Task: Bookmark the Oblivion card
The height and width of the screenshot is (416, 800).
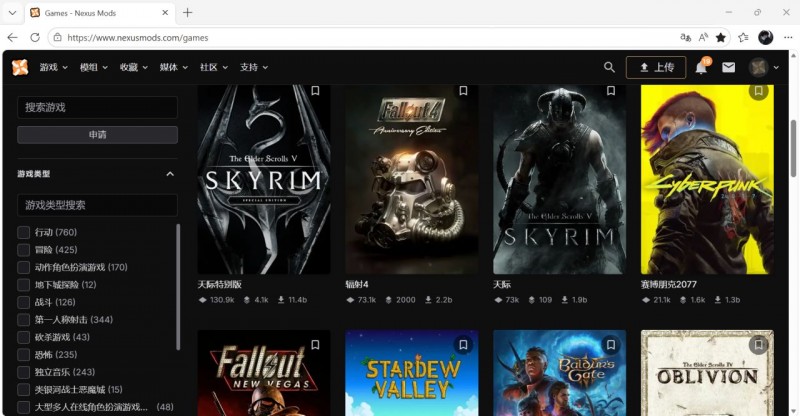Action: click(759, 345)
